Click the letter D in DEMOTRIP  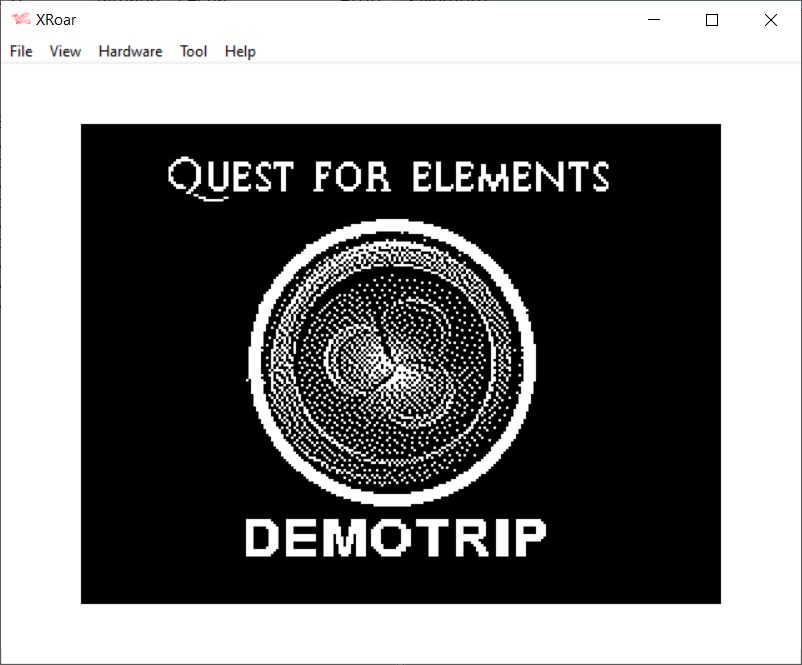click(x=262, y=538)
